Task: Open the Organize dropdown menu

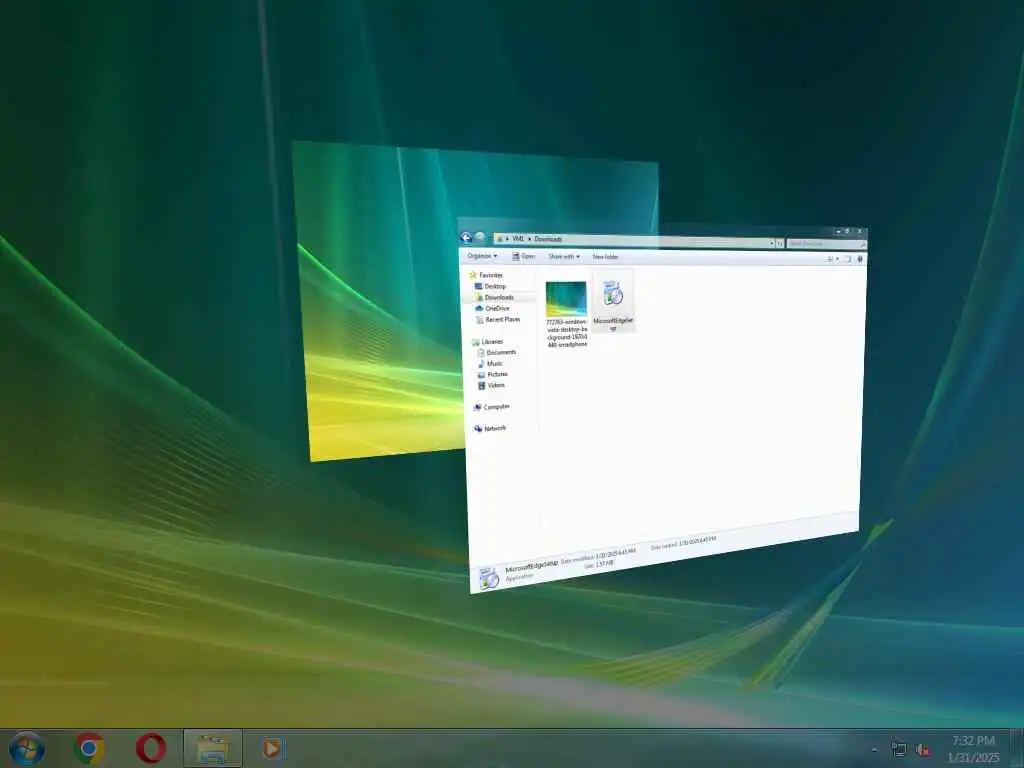Action: pos(482,256)
